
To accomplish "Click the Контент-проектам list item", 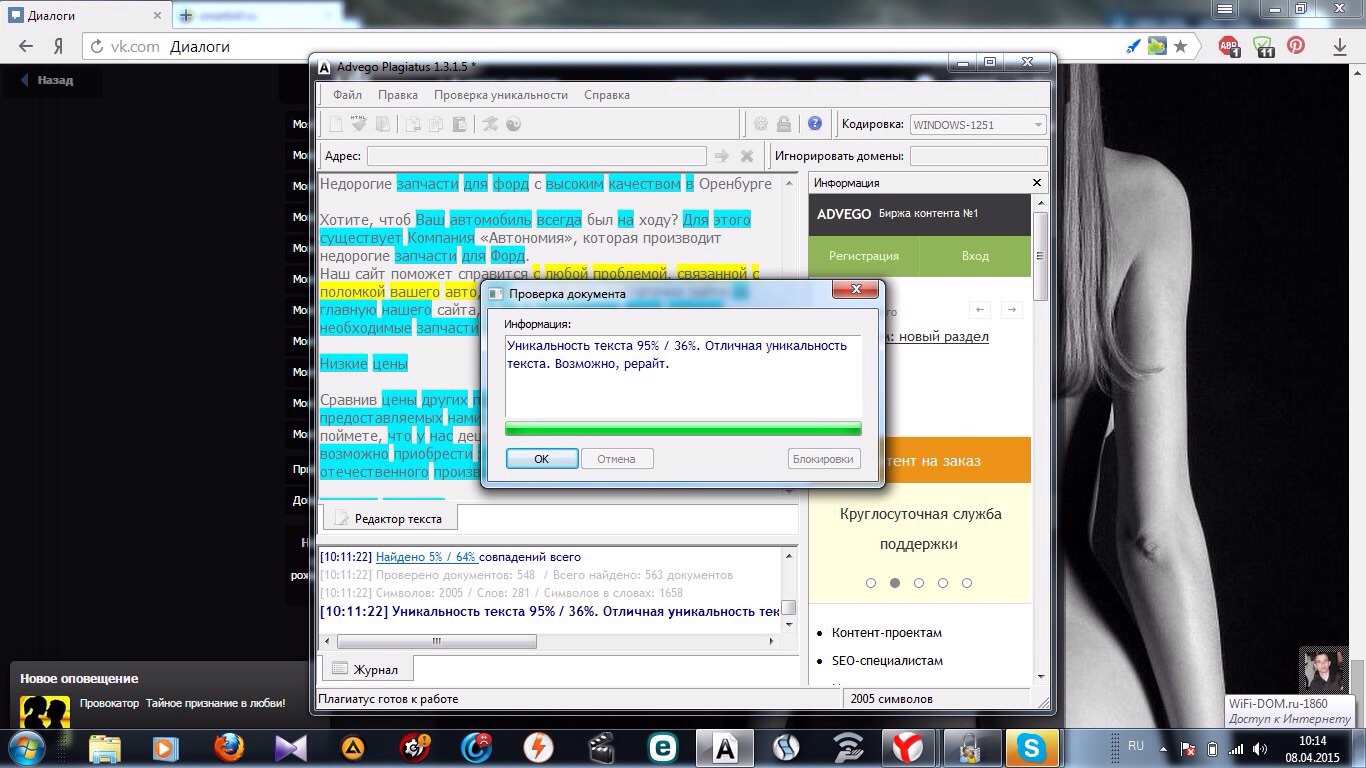I will (x=887, y=632).
